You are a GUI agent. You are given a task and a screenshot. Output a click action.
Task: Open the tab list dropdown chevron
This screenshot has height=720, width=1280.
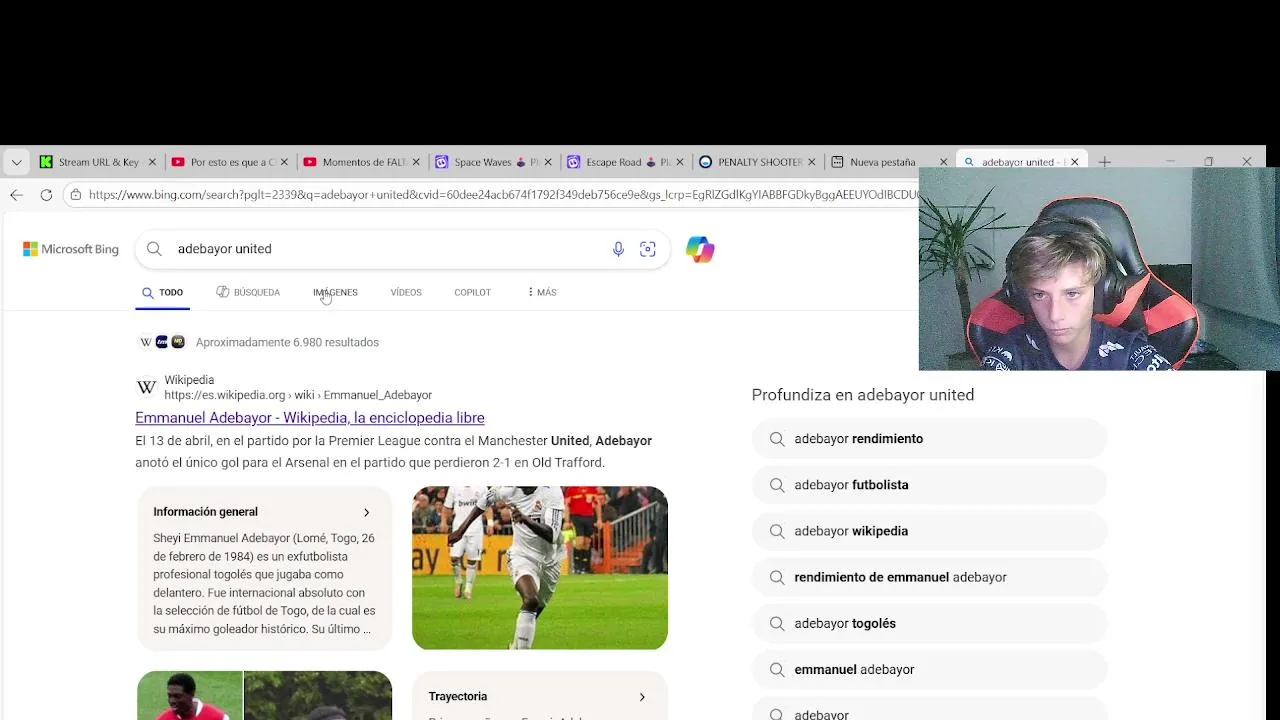click(16, 162)
